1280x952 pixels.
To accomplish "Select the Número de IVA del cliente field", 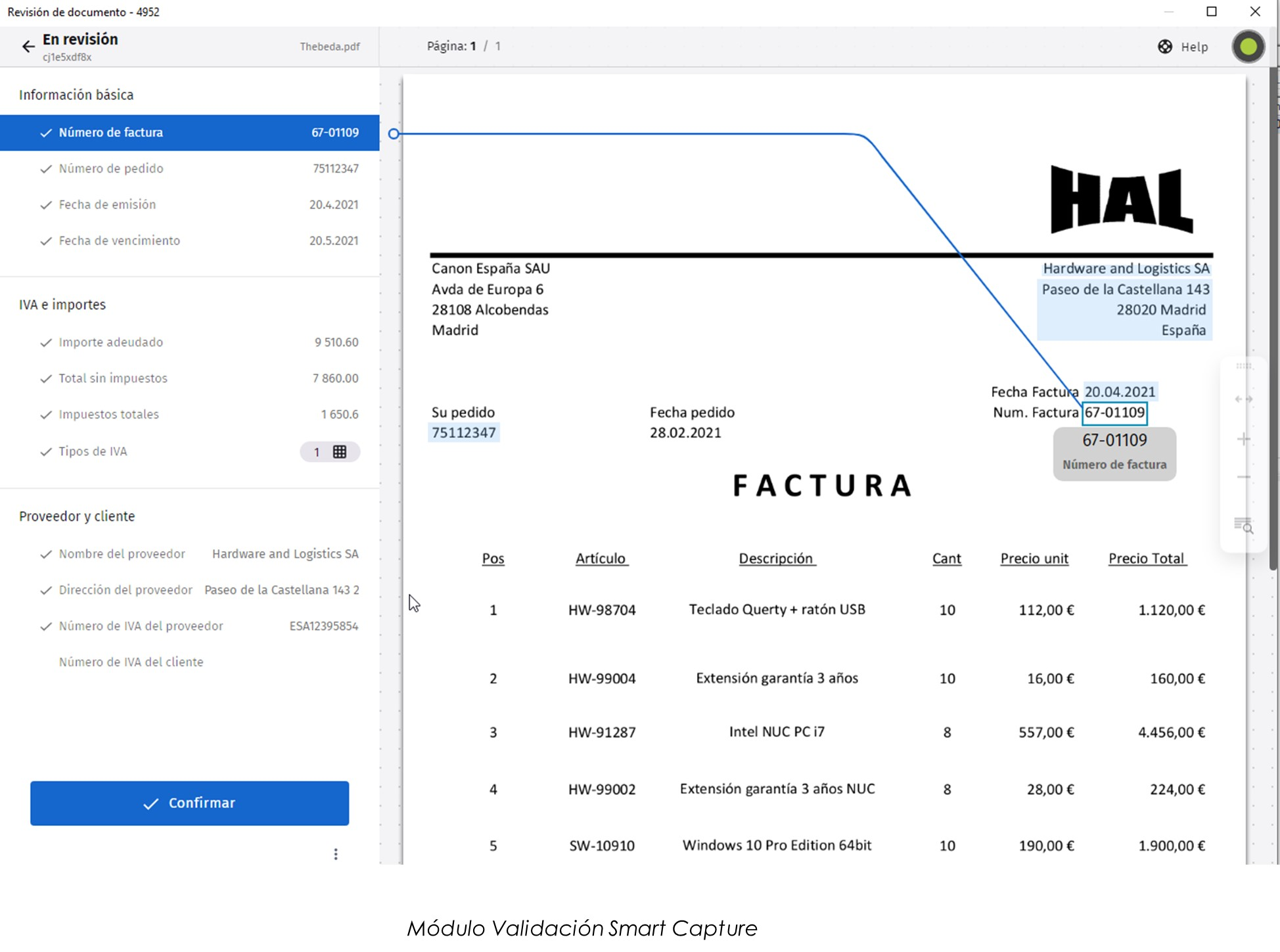I will click(x=131, y=662).
